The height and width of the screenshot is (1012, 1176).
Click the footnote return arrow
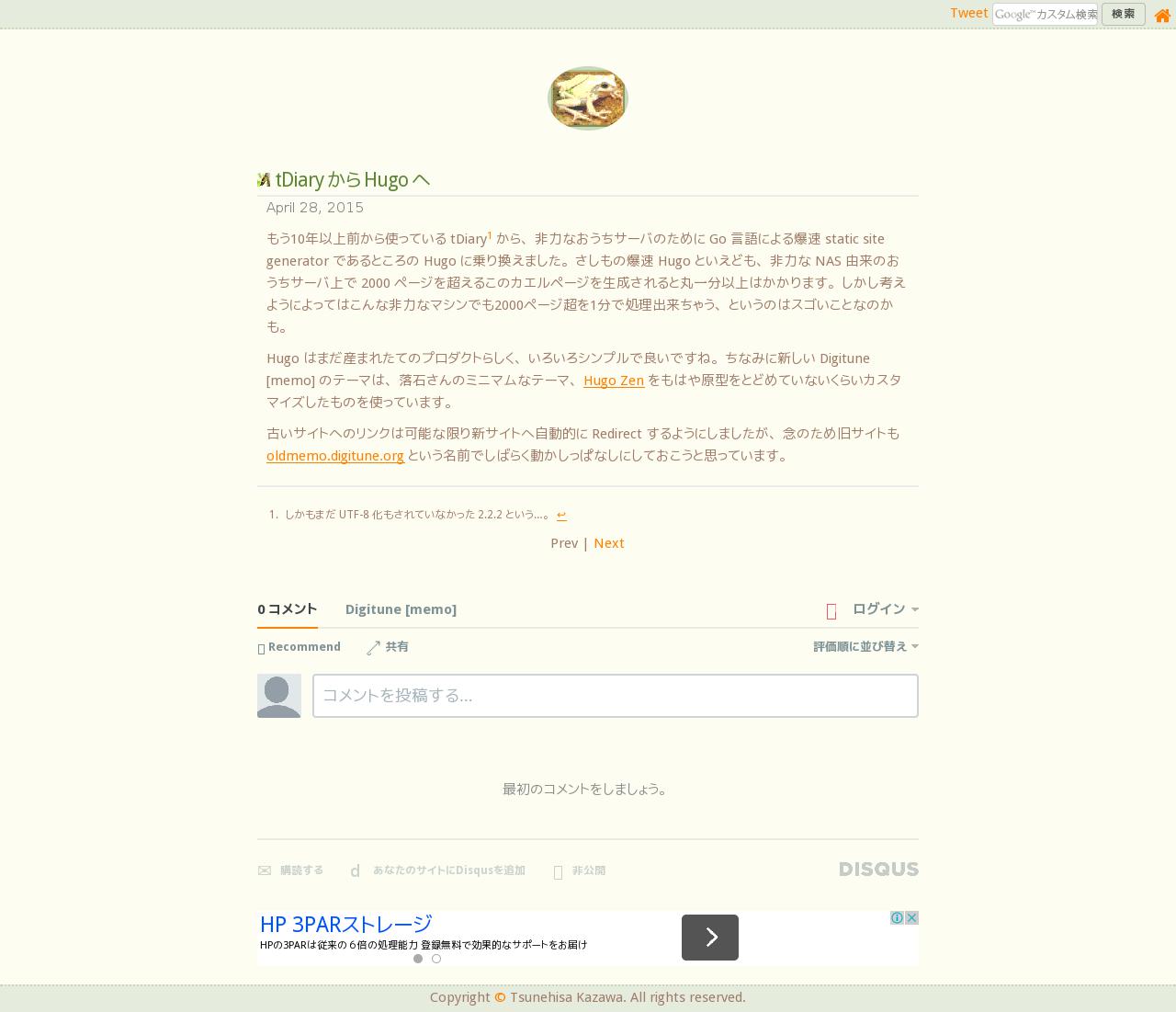click(x=561, y=515)
